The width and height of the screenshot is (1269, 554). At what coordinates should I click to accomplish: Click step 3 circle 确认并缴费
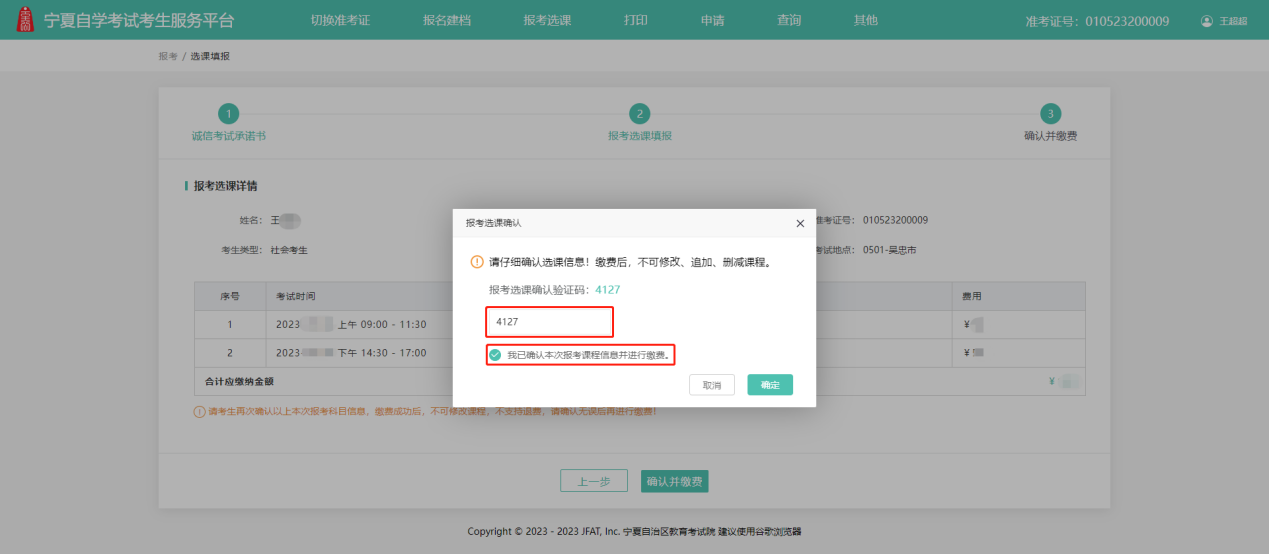point(1050,114)
